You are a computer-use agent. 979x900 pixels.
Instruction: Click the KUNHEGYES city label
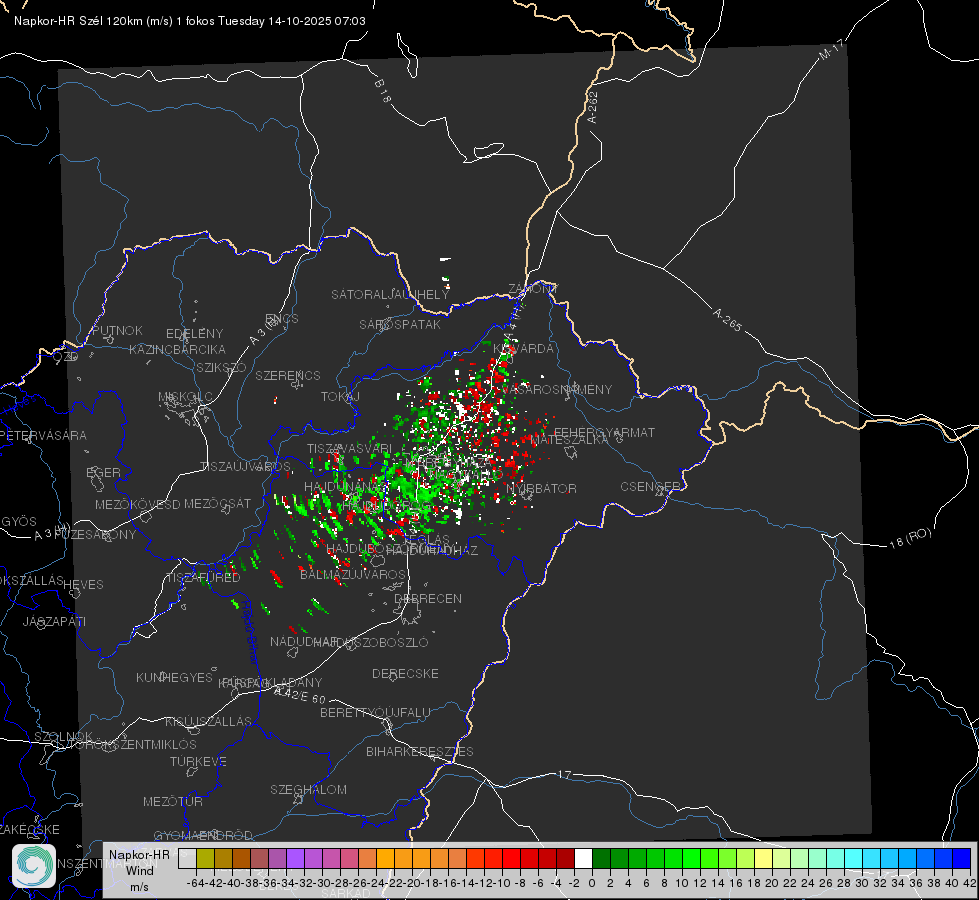(174, 677)
